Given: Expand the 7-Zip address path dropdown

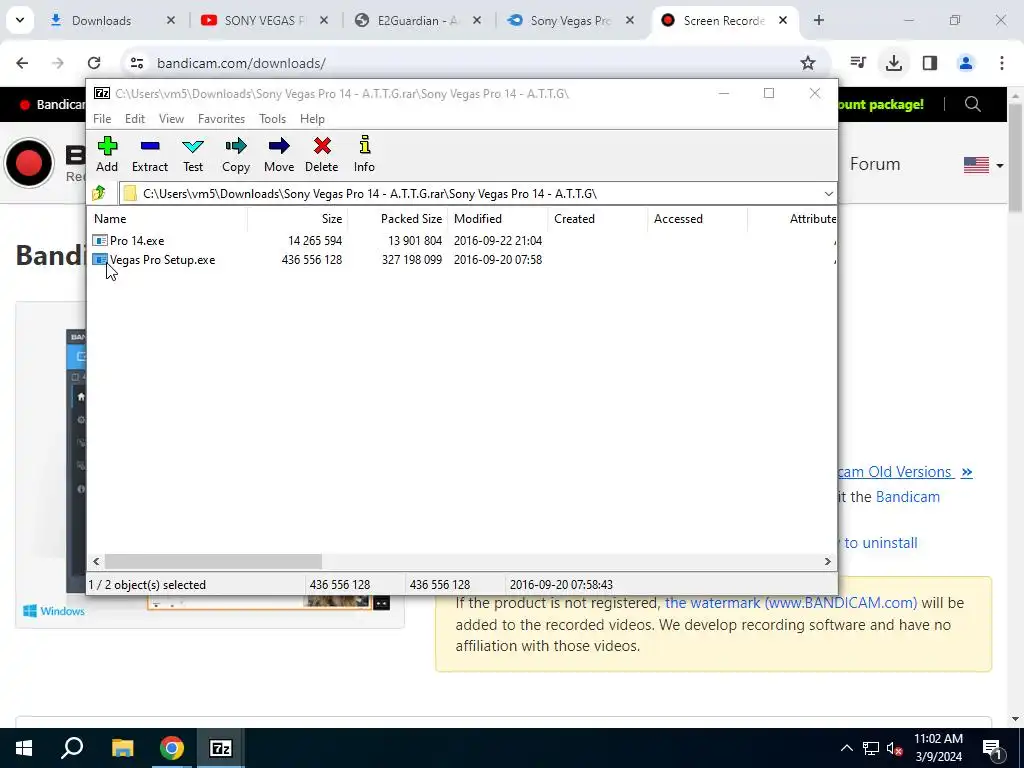Looking at the screenshot, I should pyautogui.click(x=828, y=194).
